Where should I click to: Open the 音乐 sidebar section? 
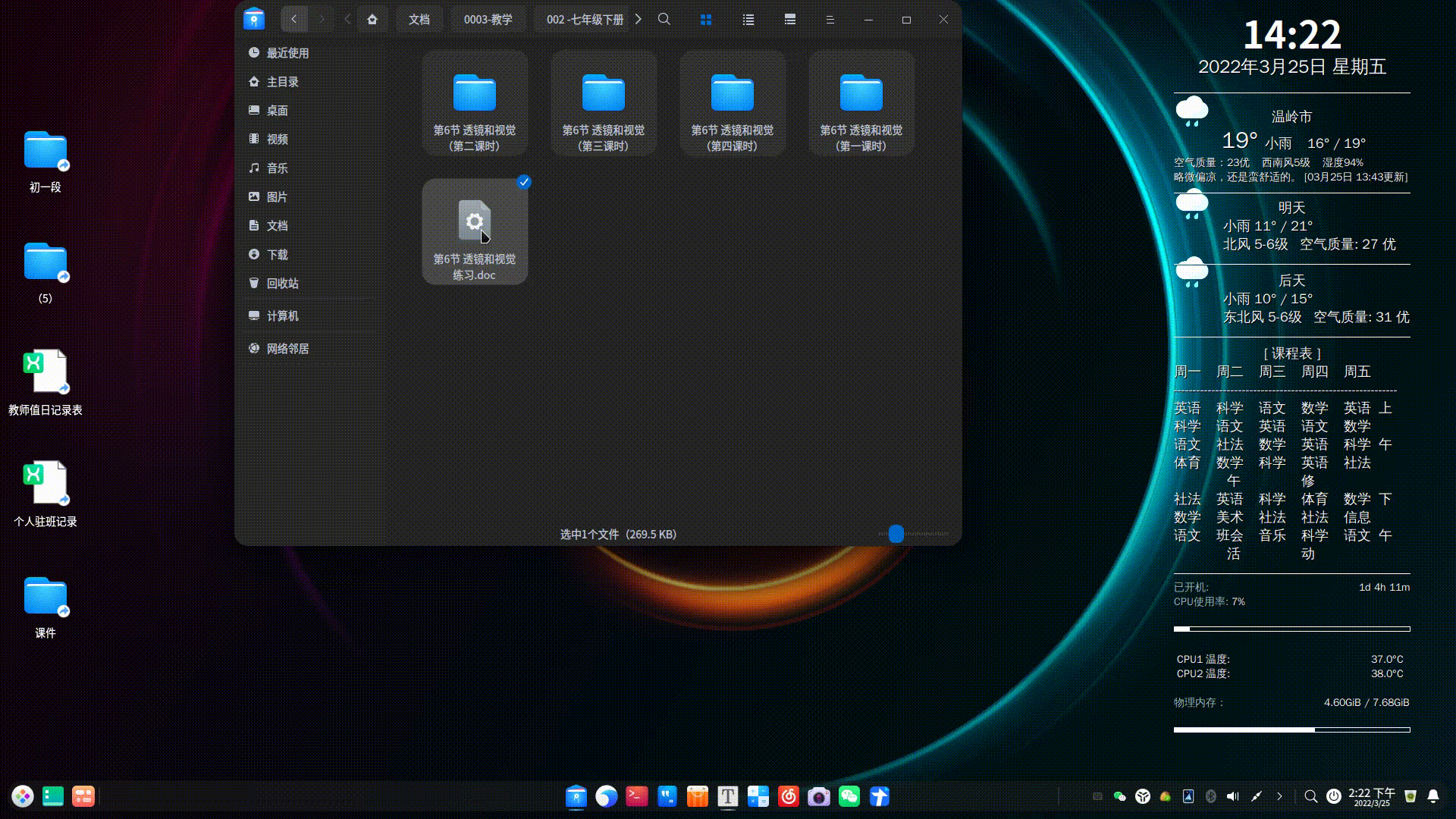(x=278, y=168)
